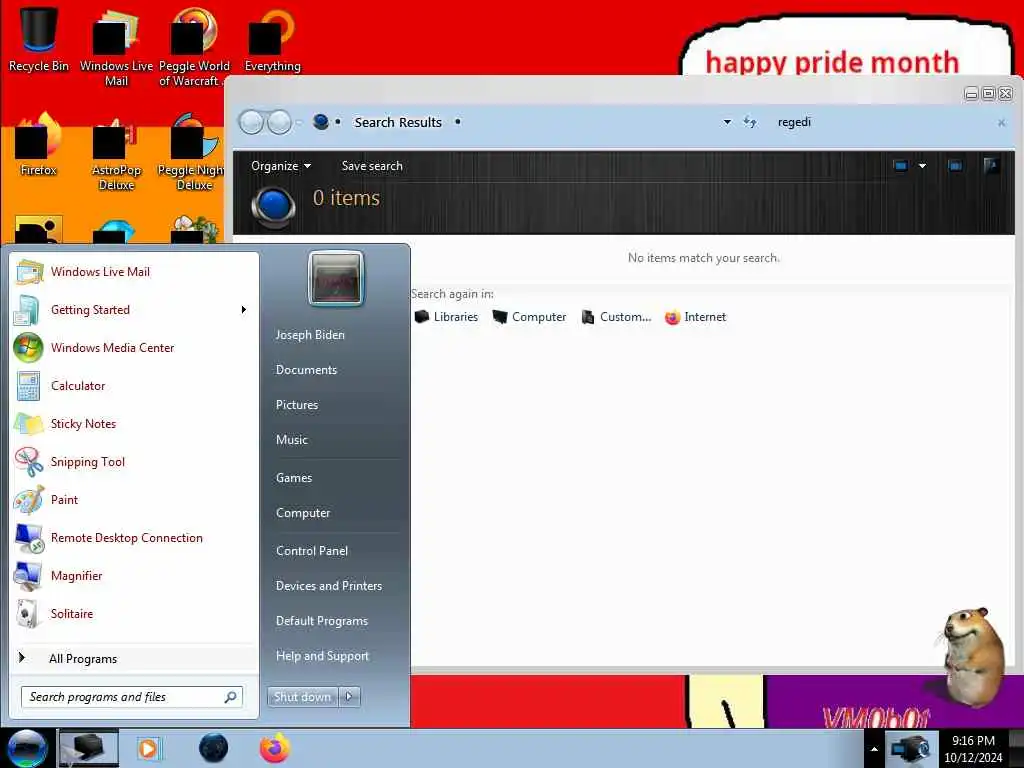Viewport: 1024px width, 768px height.
Task: Open Documents from Start menu
Action: [x=306, y=370]
